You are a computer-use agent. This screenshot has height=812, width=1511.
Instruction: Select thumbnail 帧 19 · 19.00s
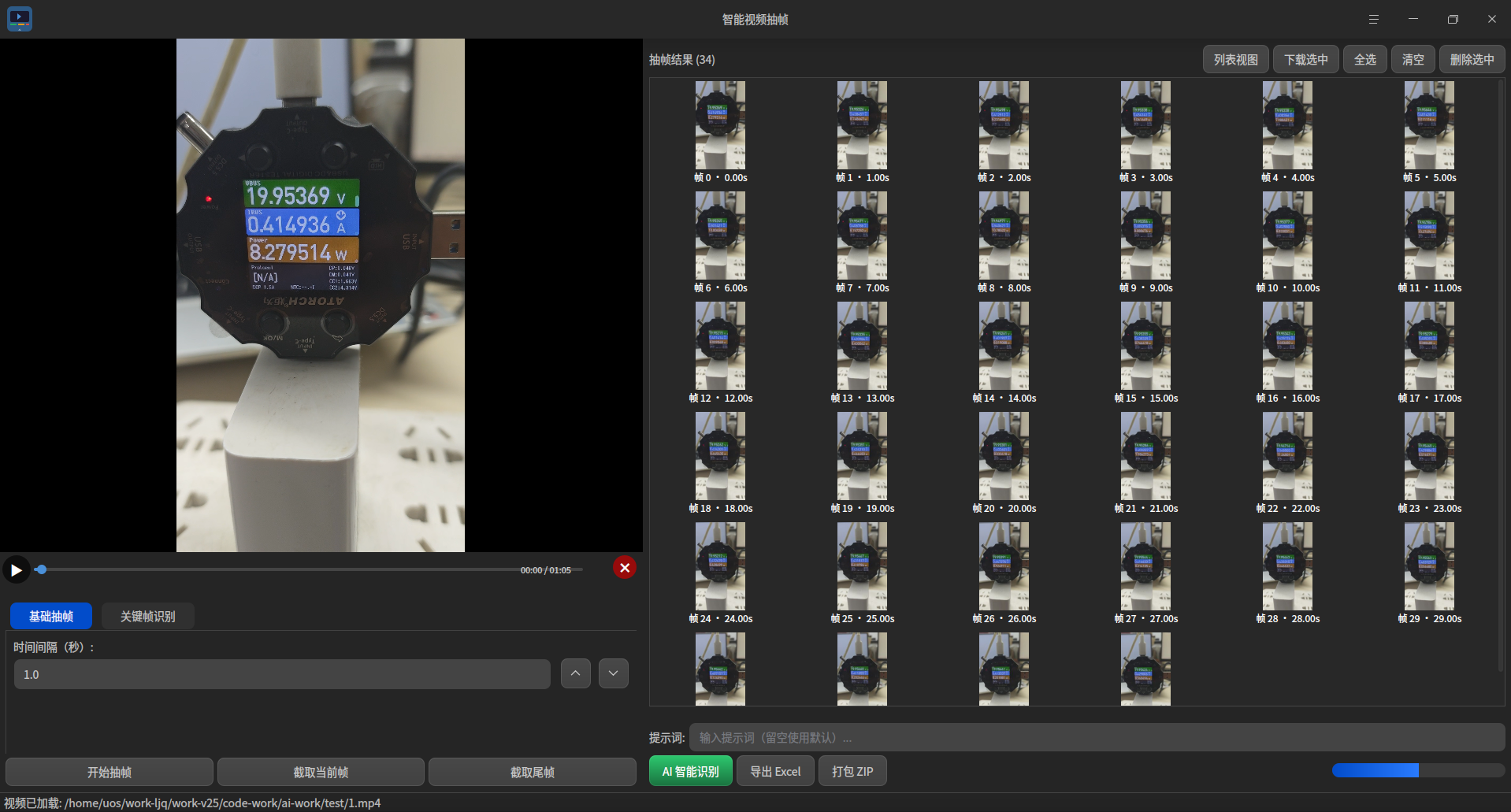[x=862, y=463]
